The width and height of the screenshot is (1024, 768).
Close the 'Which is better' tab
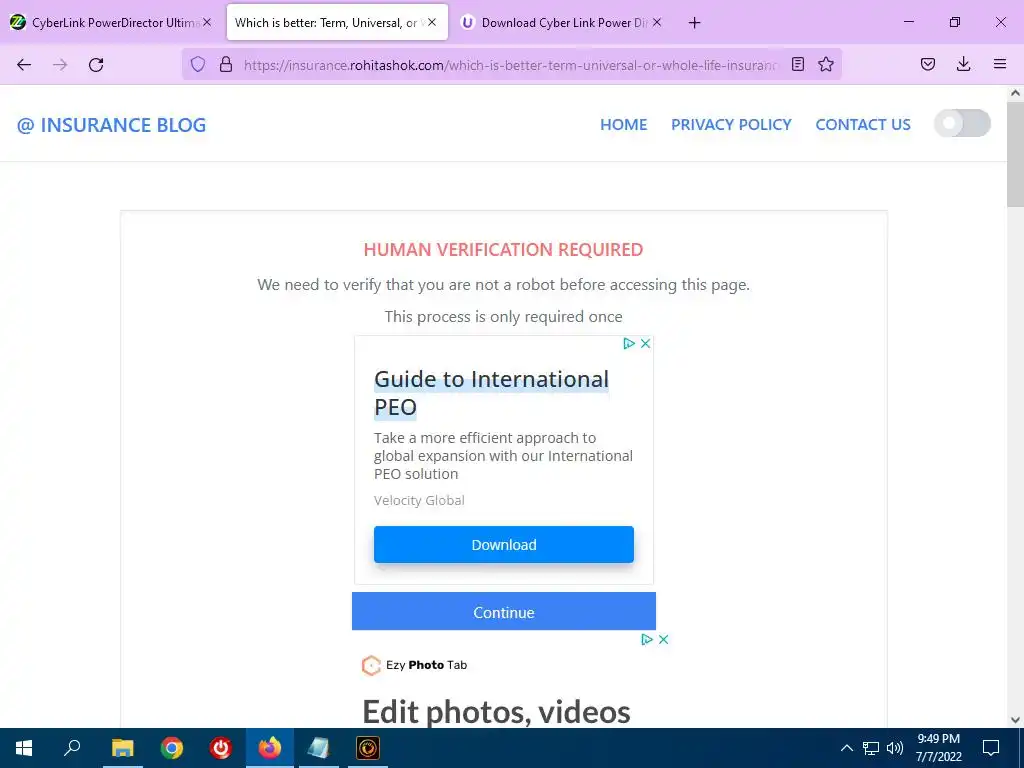(x=432, y=22)
